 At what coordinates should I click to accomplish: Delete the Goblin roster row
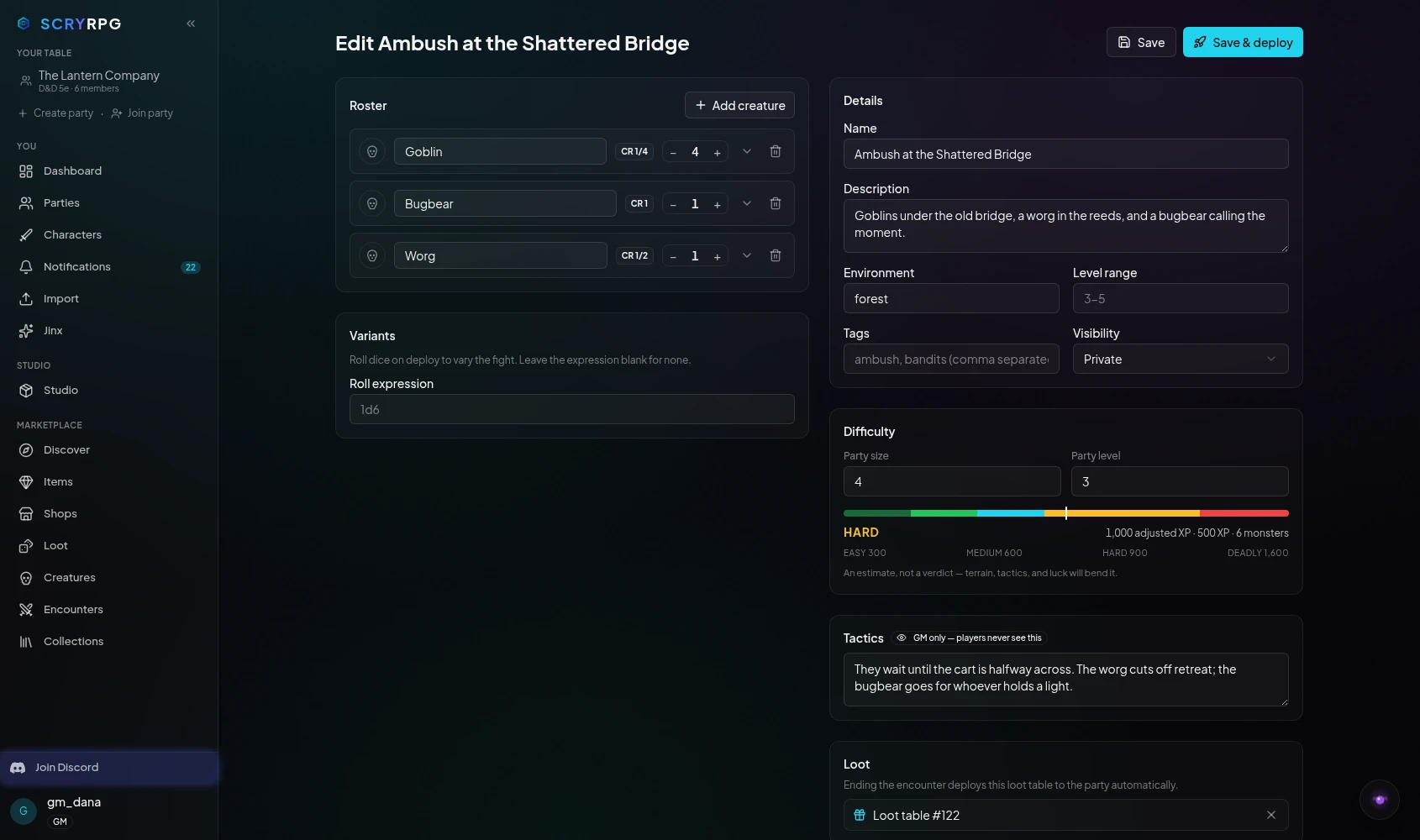click(x=776, y=151)
